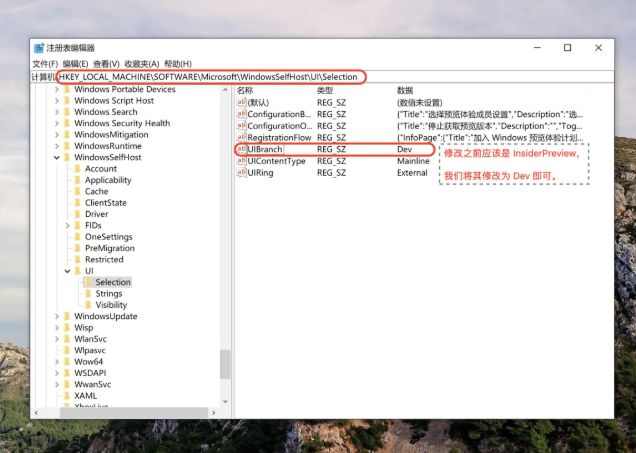Select the Wlpasvc key in tree
Viewport: 636px width, 453px height.
[x=90, y=350]
